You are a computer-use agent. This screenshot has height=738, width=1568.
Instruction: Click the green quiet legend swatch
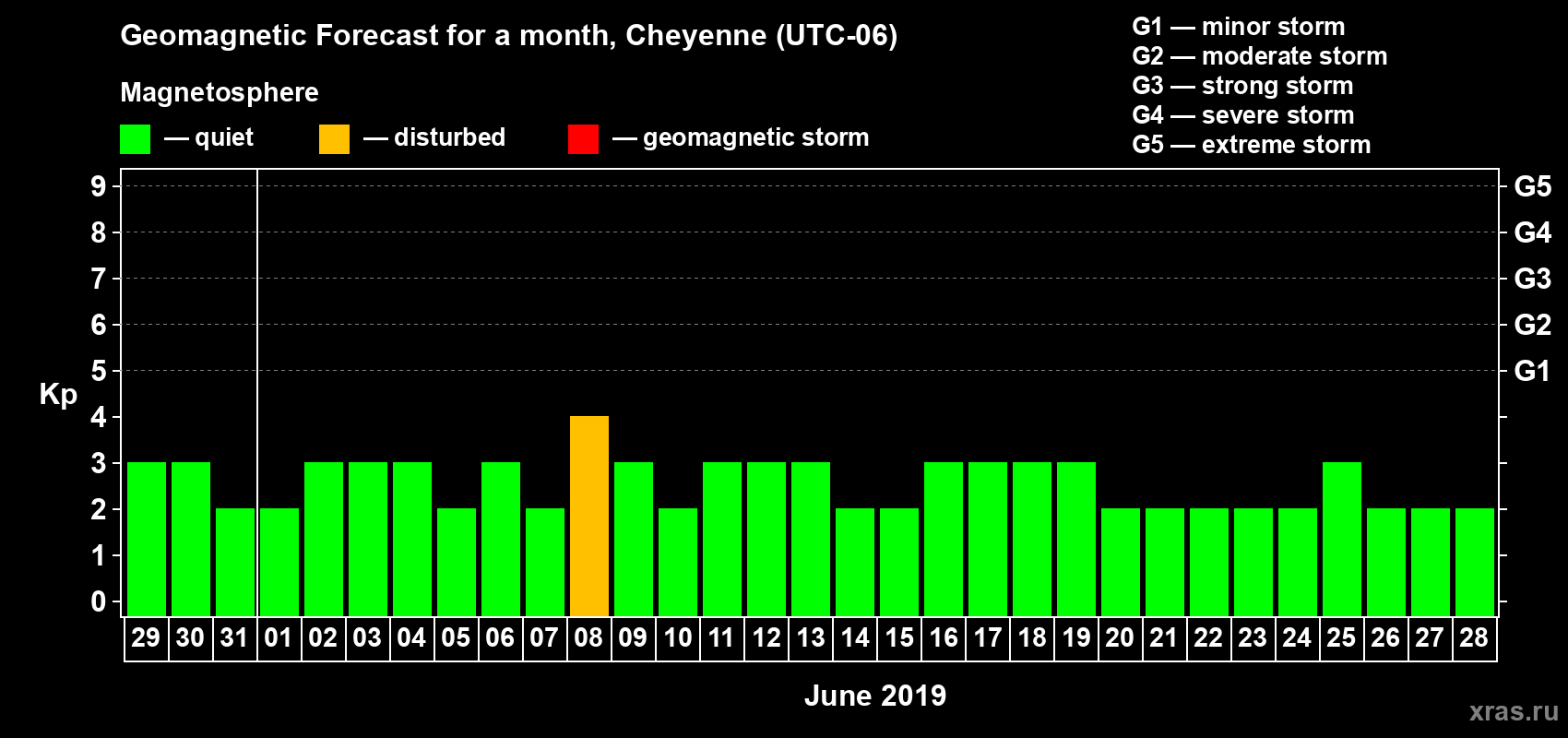[135, 139]
